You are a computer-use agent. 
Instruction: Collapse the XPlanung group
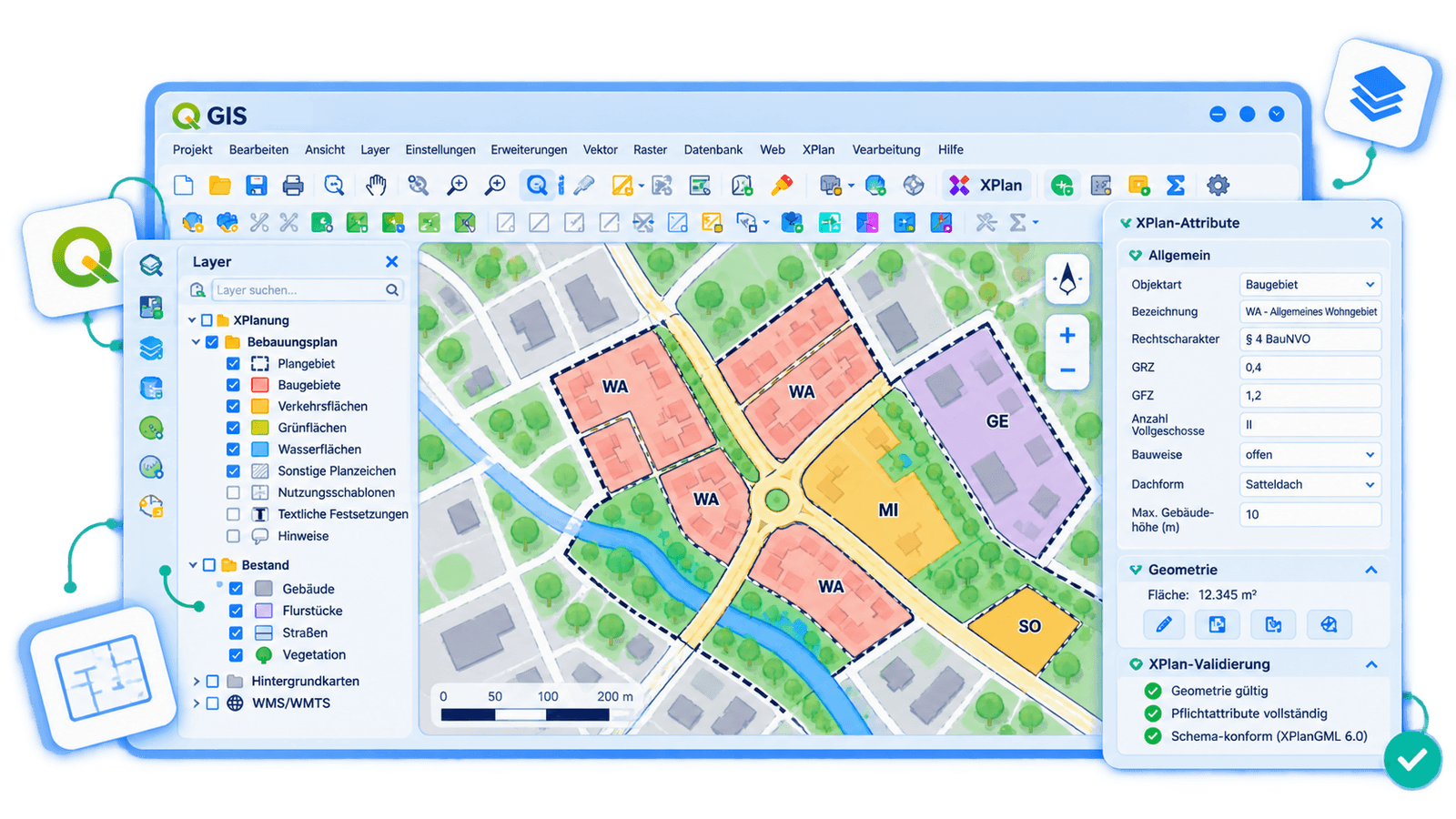[x=192, y=320]
